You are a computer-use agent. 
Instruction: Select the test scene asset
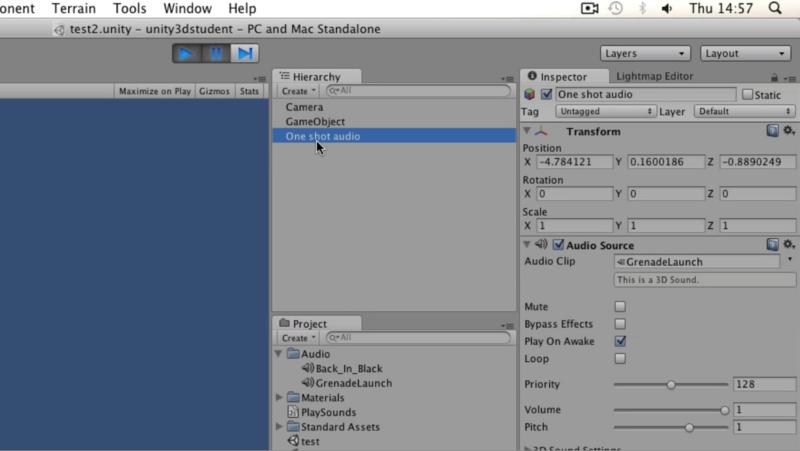click(x=304, y=441)
